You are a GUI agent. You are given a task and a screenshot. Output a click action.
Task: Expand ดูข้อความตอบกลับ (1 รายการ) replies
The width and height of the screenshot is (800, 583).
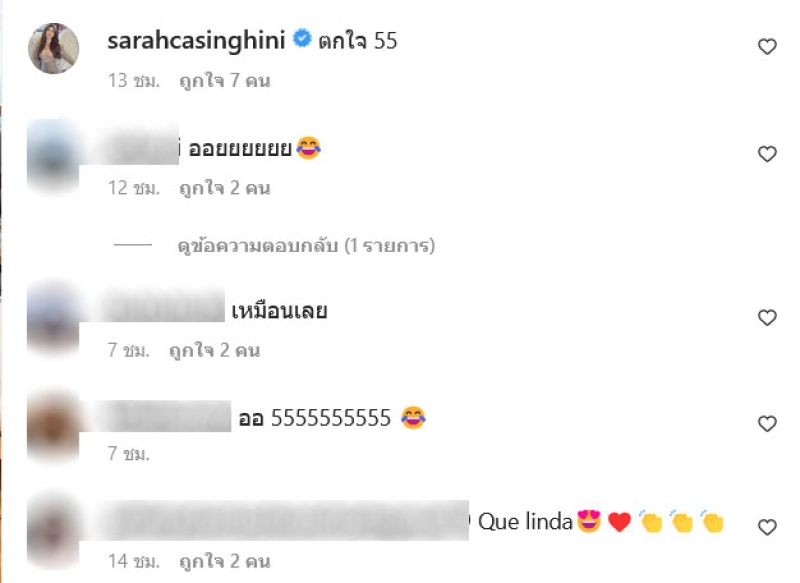pos(306,246)
